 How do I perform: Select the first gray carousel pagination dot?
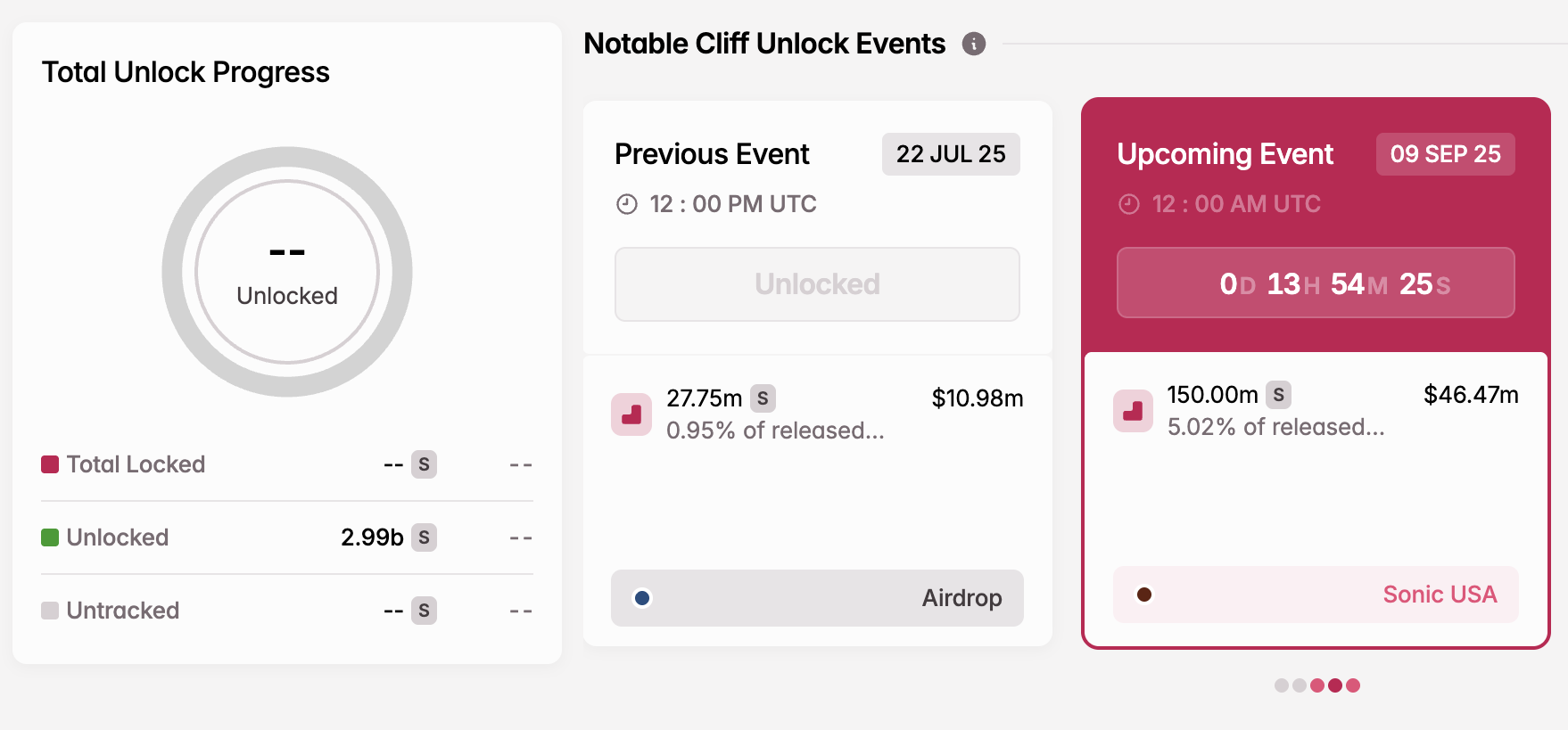[1282, 685]
